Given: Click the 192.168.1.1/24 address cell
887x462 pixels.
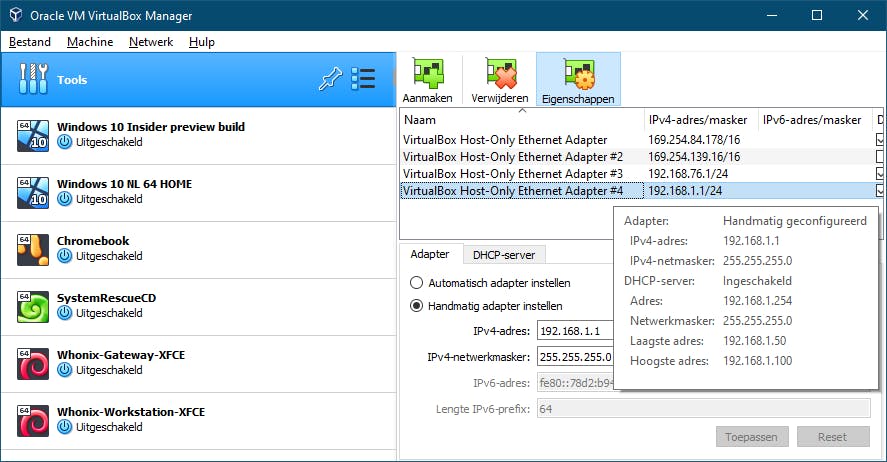Looking at the screenshot, I should tap(685, 191).
